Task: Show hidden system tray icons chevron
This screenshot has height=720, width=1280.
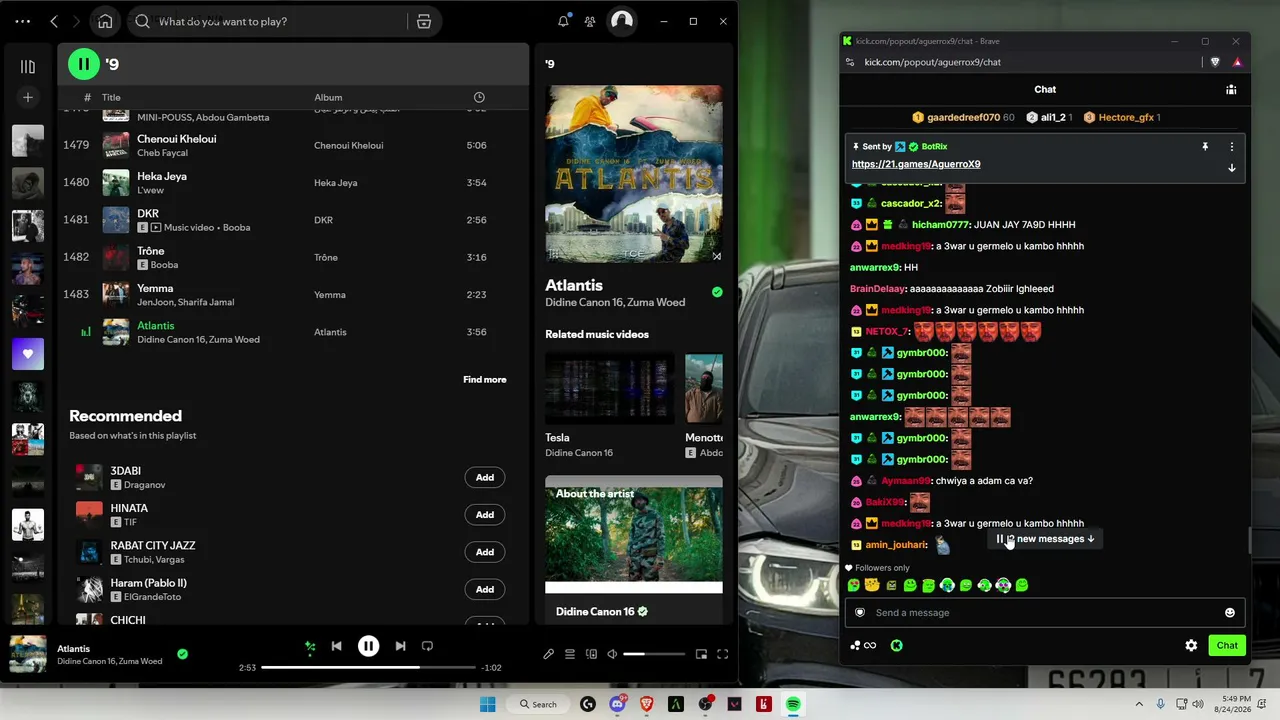Action: click(x=1140, y=704)
